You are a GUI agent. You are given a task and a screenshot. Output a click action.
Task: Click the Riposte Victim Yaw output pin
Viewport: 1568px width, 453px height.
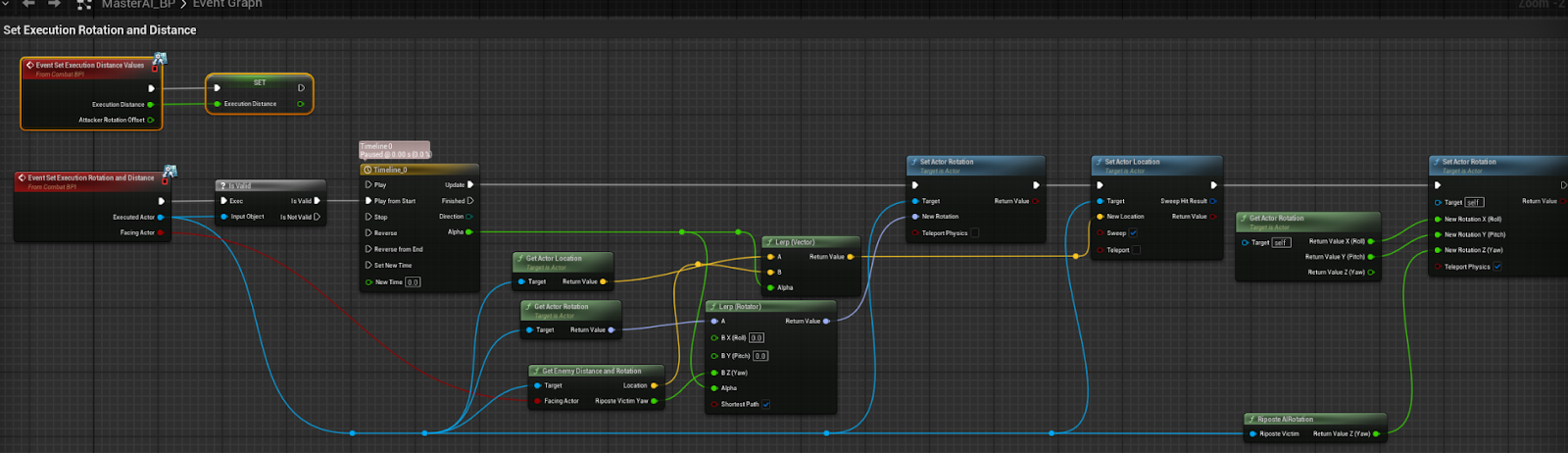click(x=654, y=401)
